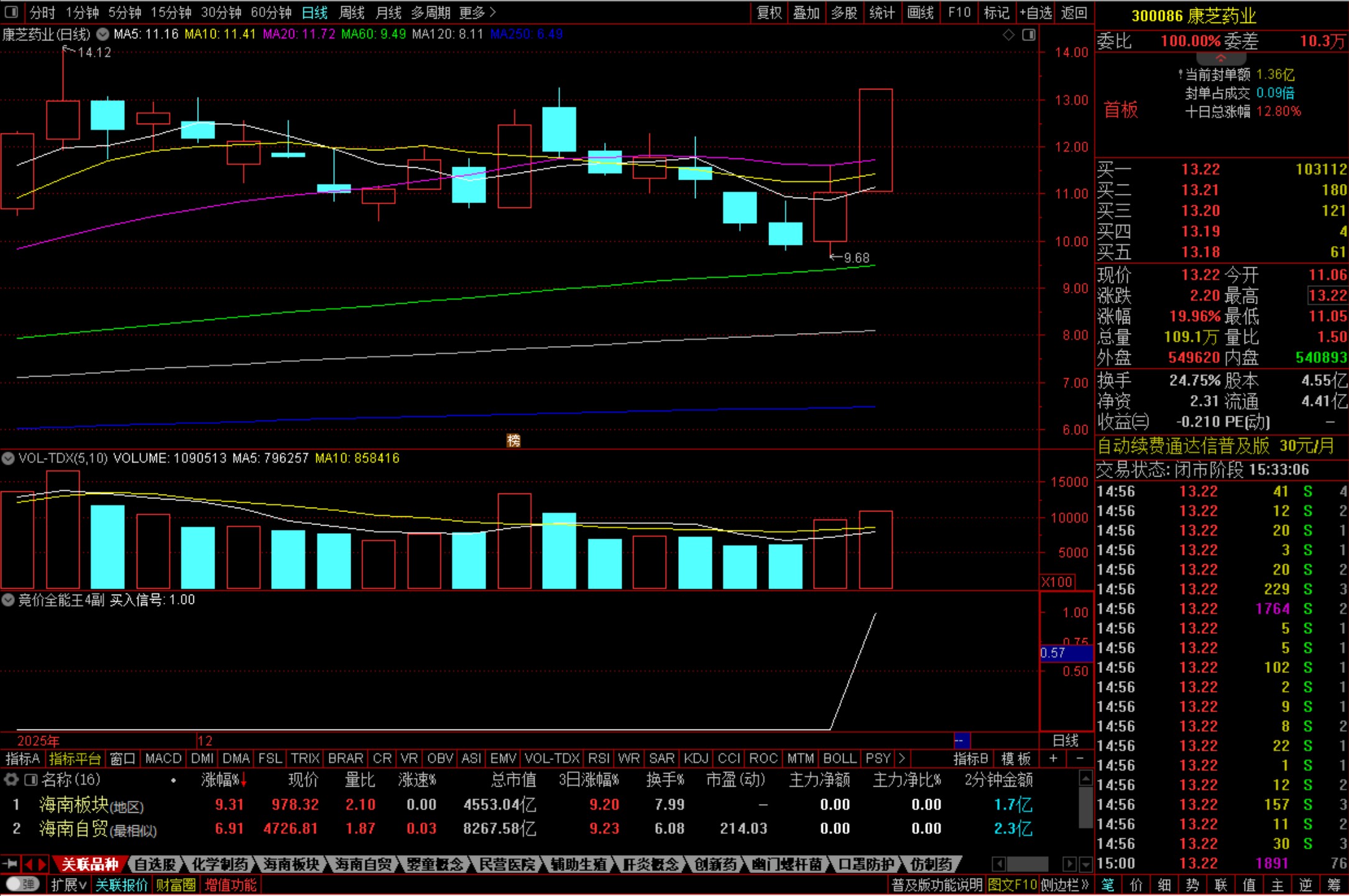Click the gear settings icon beside 名称
This screenshot has width=1349, height=896.
pos(11,779)
